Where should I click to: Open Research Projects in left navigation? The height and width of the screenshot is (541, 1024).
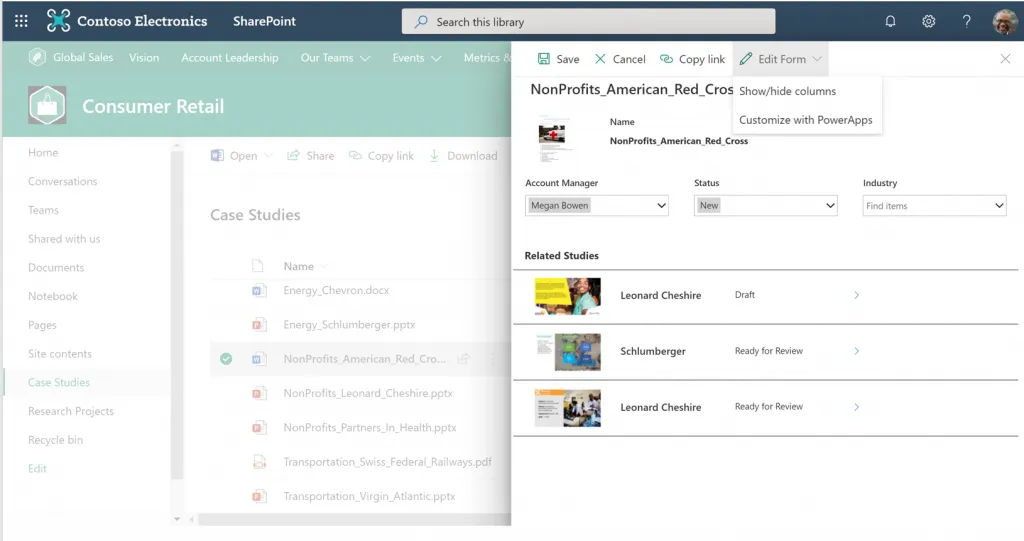71,411
